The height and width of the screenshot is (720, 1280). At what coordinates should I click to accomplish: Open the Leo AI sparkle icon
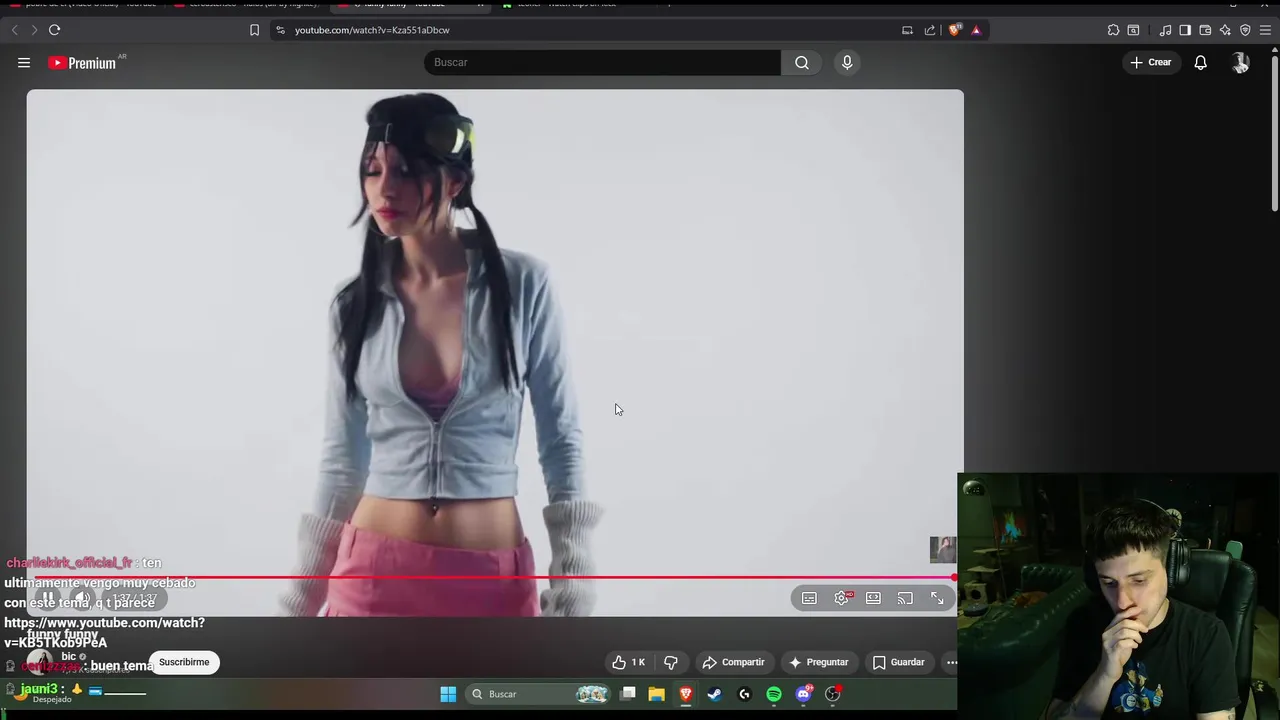1225,30
